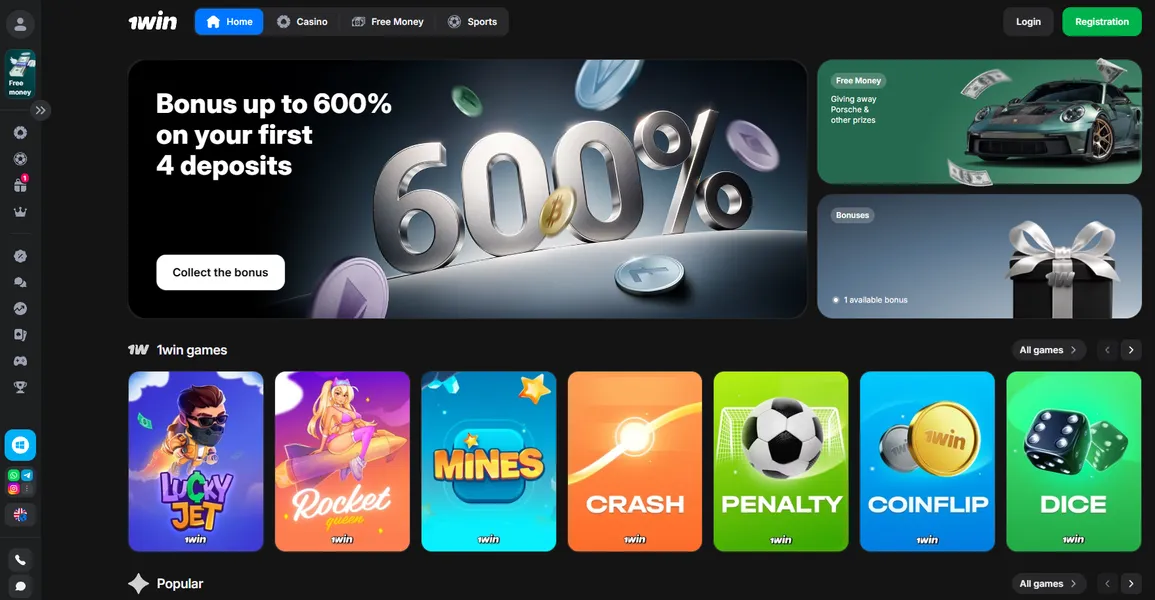Open the Windows app download icon
Viewport: 1155px width, 600px height.
click(20, 445)
